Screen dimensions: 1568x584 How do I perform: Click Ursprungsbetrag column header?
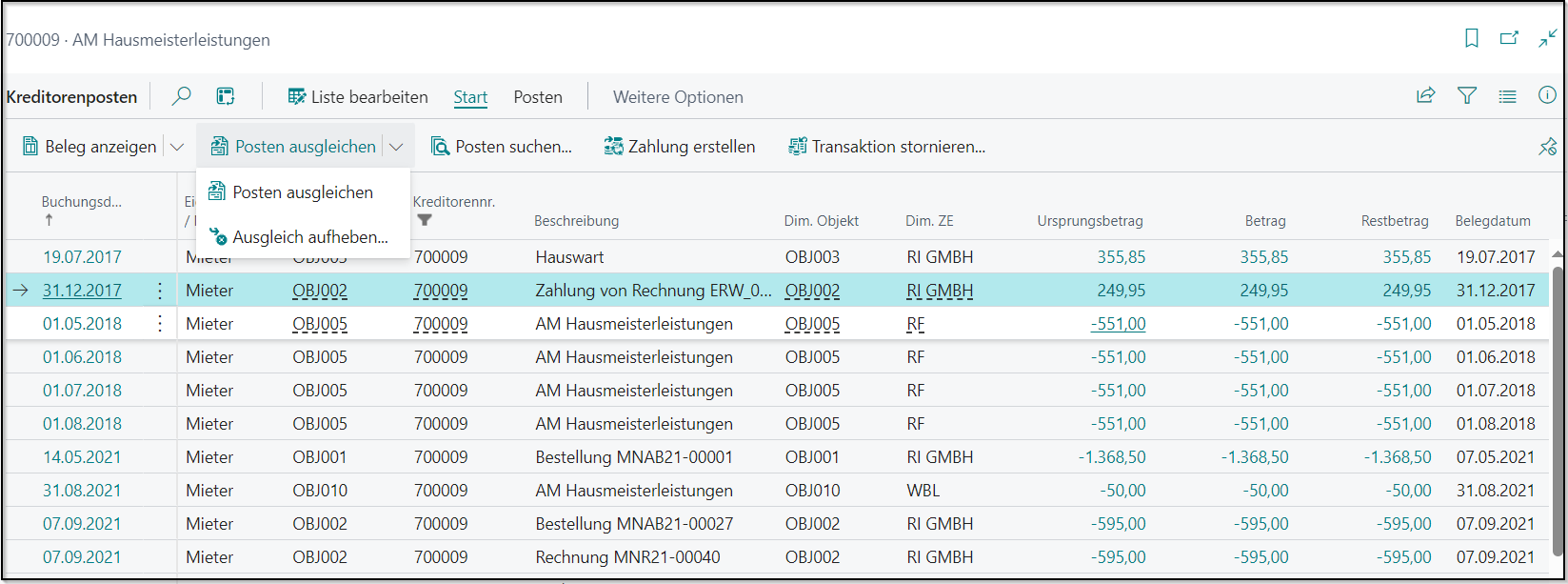coord(1090,221)
